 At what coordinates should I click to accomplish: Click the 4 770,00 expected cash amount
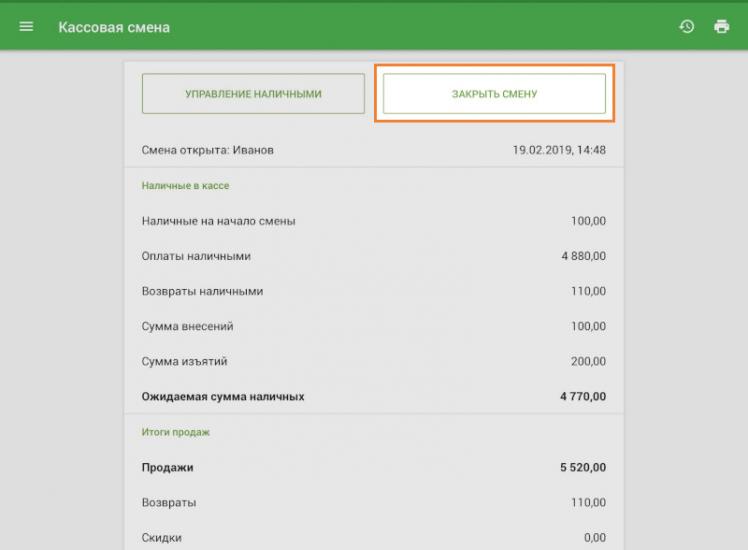coord(583,397)
